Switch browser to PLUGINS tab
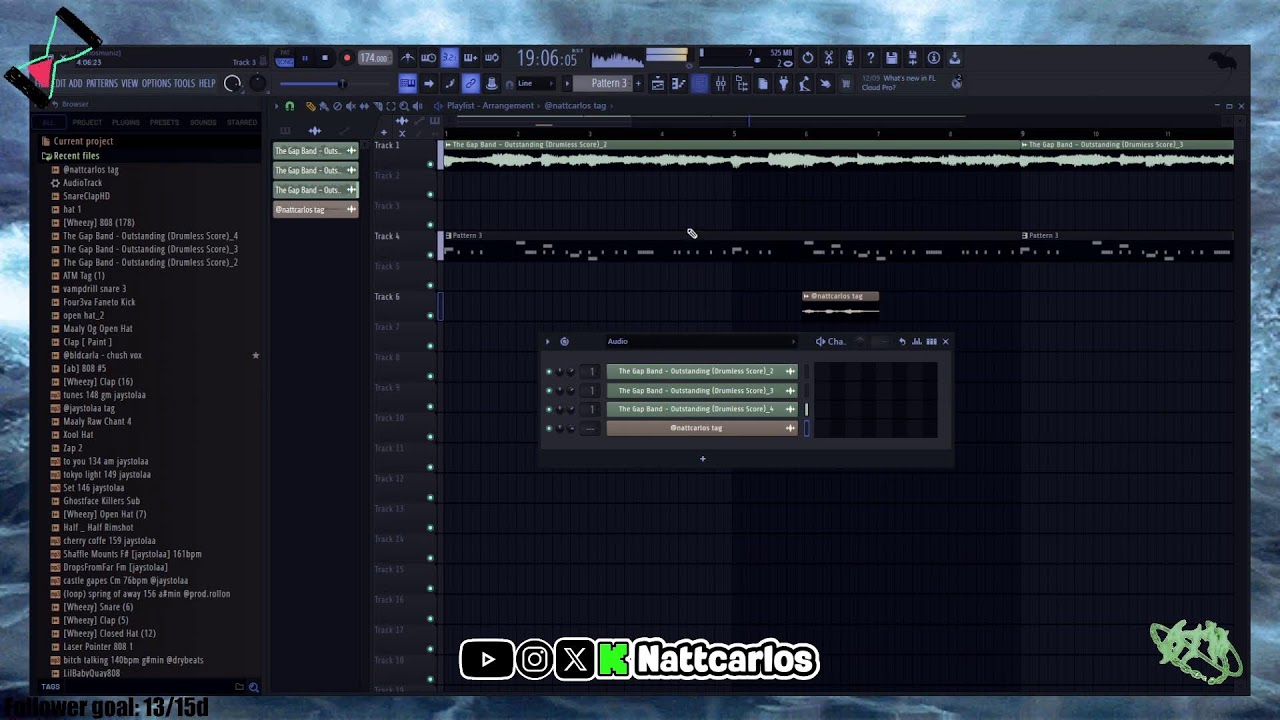The width and height of the screenshot is (1280, 720). click(126, 122)
